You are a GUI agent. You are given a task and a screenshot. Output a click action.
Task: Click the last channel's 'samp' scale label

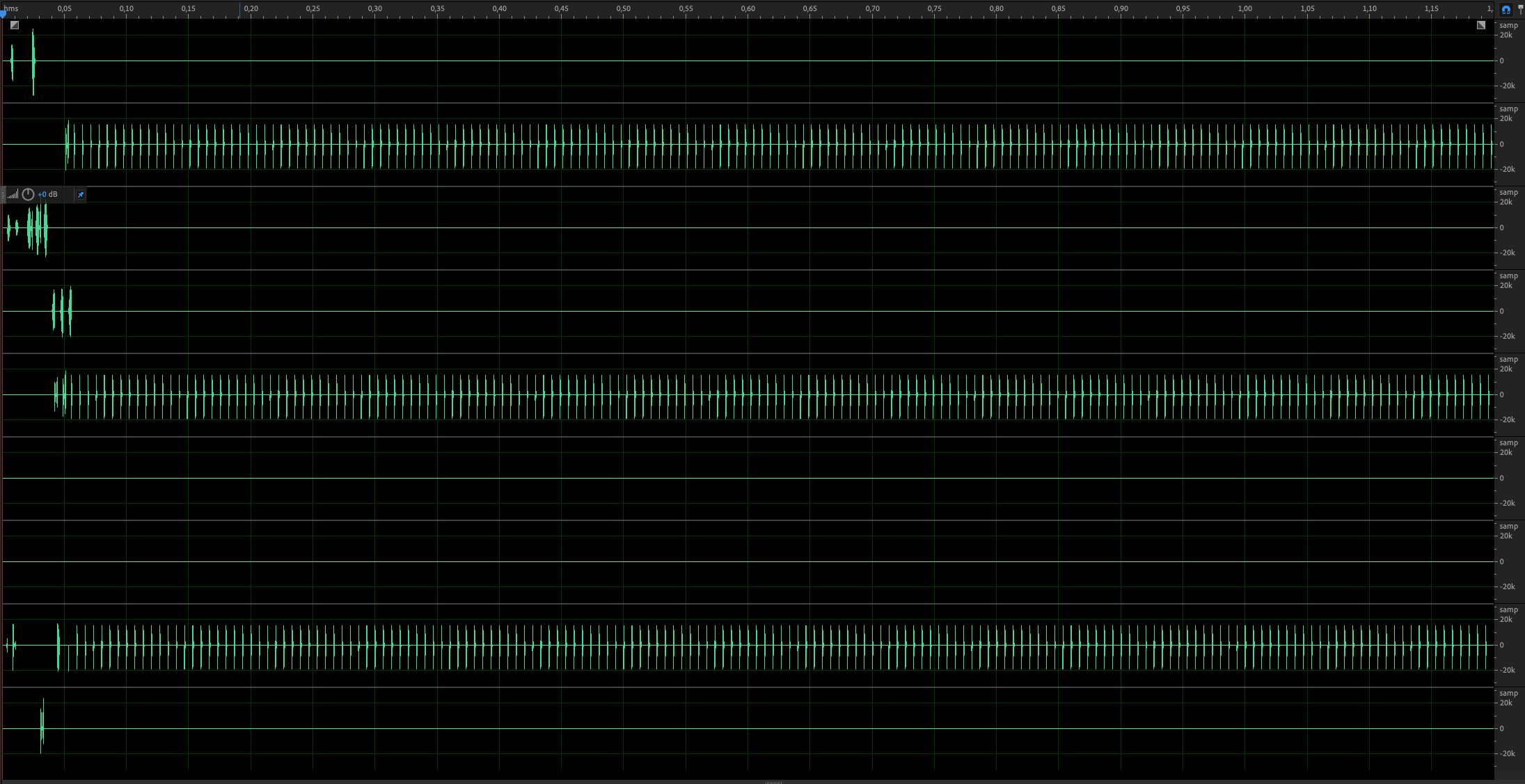coord(1508,694)
